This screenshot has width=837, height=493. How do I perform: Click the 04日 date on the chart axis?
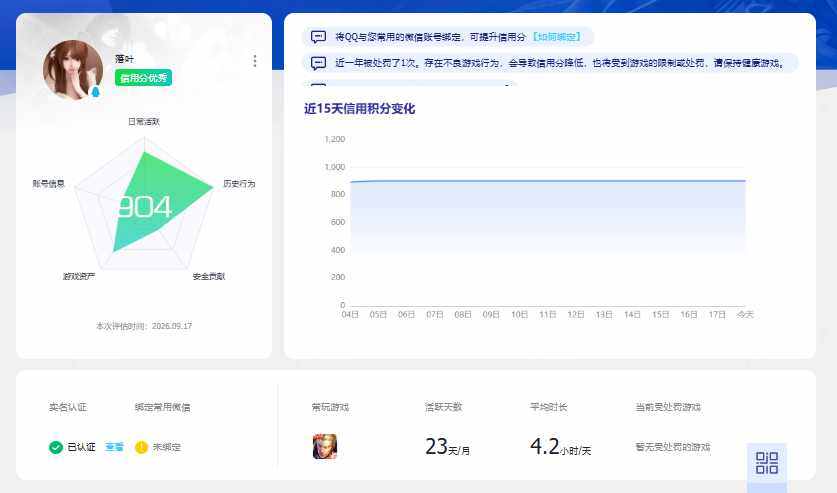coord(350,315)
